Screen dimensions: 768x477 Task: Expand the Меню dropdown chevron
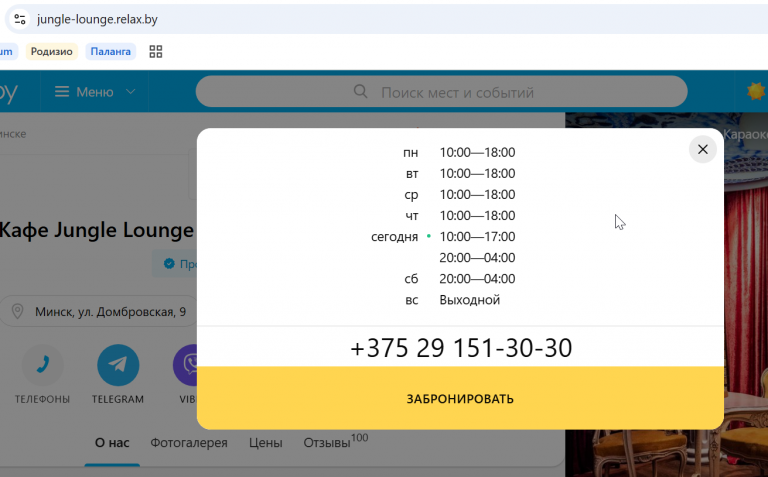tap(130, 92)
